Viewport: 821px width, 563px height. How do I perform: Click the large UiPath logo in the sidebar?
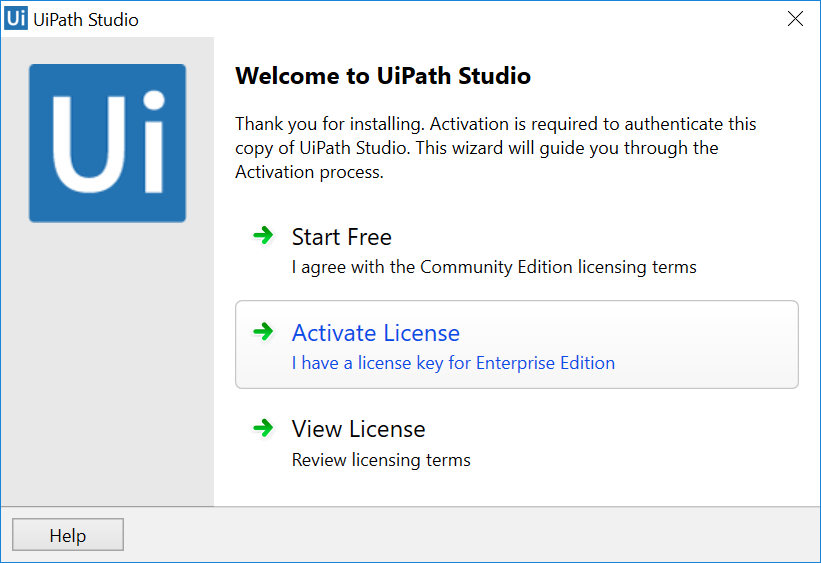pyautogui.click(x=107, y=143)
